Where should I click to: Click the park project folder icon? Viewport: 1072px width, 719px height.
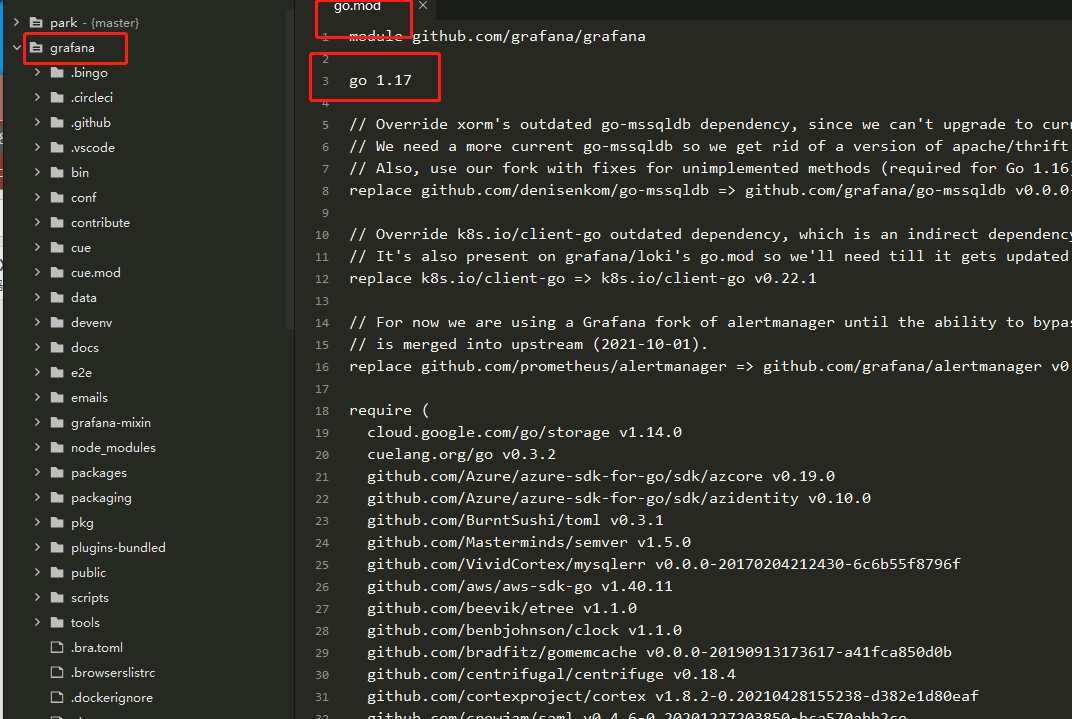click(x=36, y=23)
